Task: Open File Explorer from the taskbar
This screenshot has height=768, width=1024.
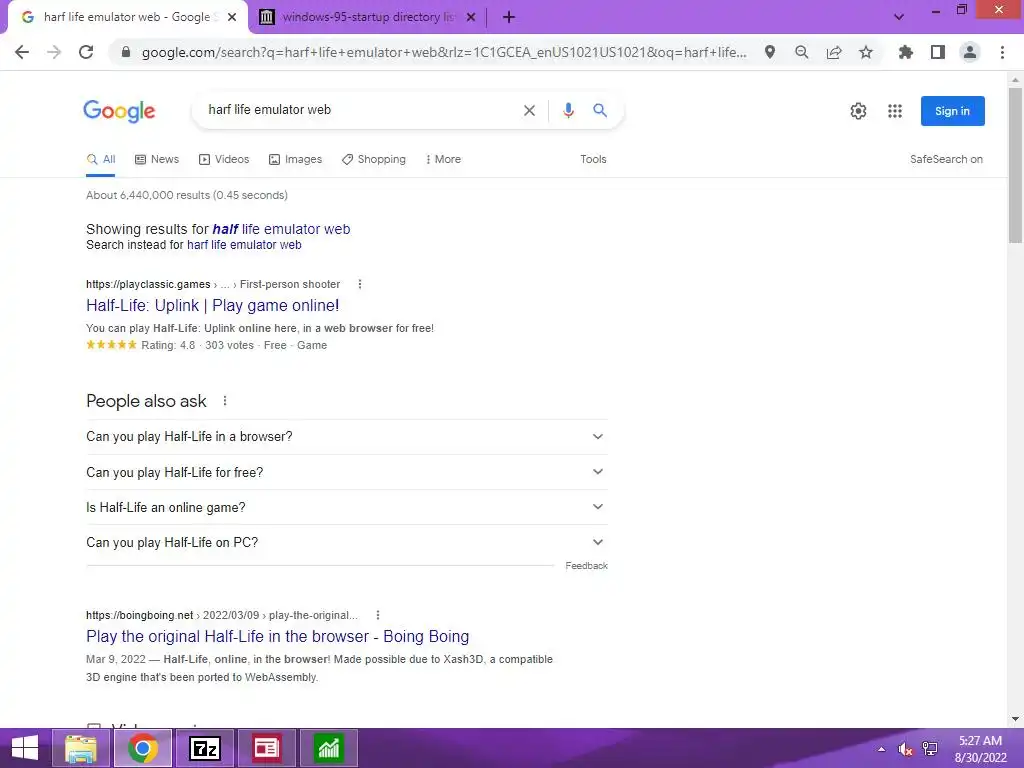Action: pos(81,748)
